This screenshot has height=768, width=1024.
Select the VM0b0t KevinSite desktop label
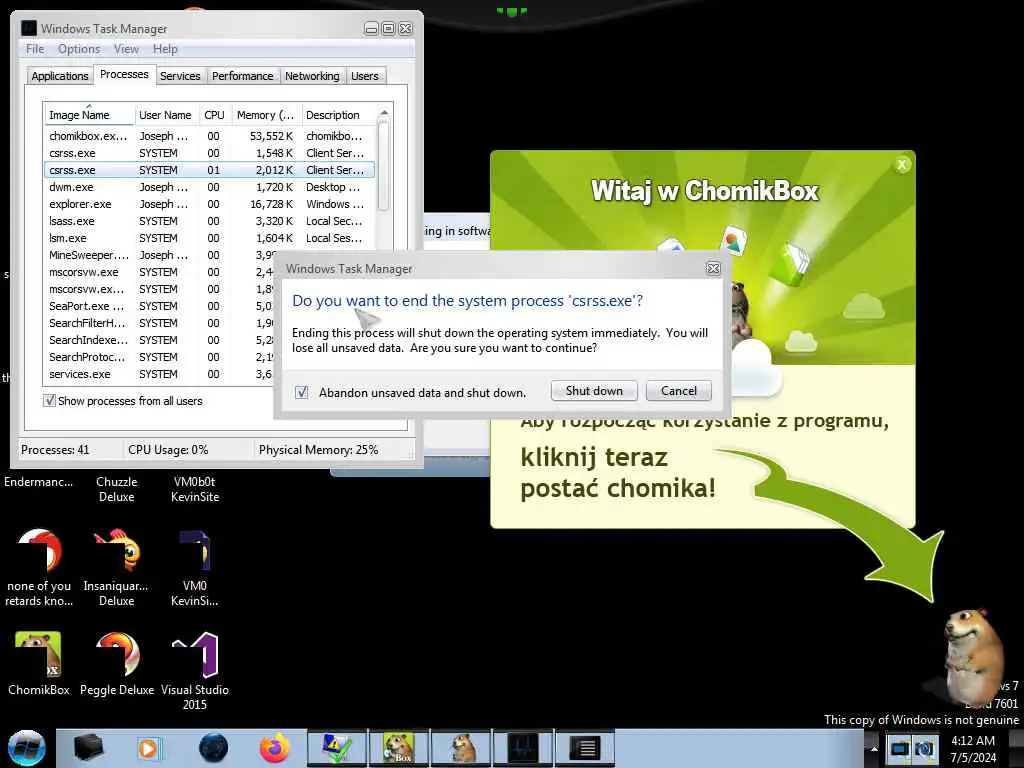point(195,489)
